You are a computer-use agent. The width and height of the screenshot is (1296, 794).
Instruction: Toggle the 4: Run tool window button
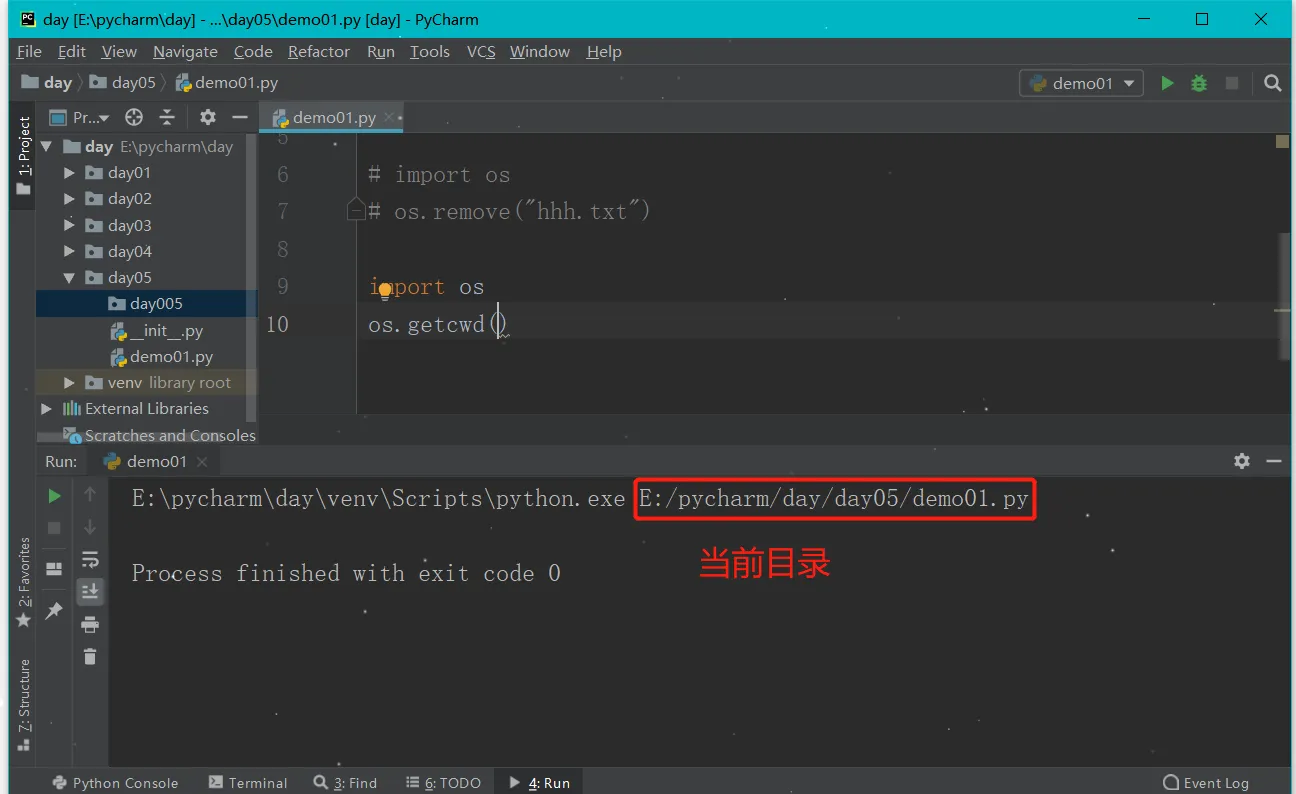click(539, 783)
